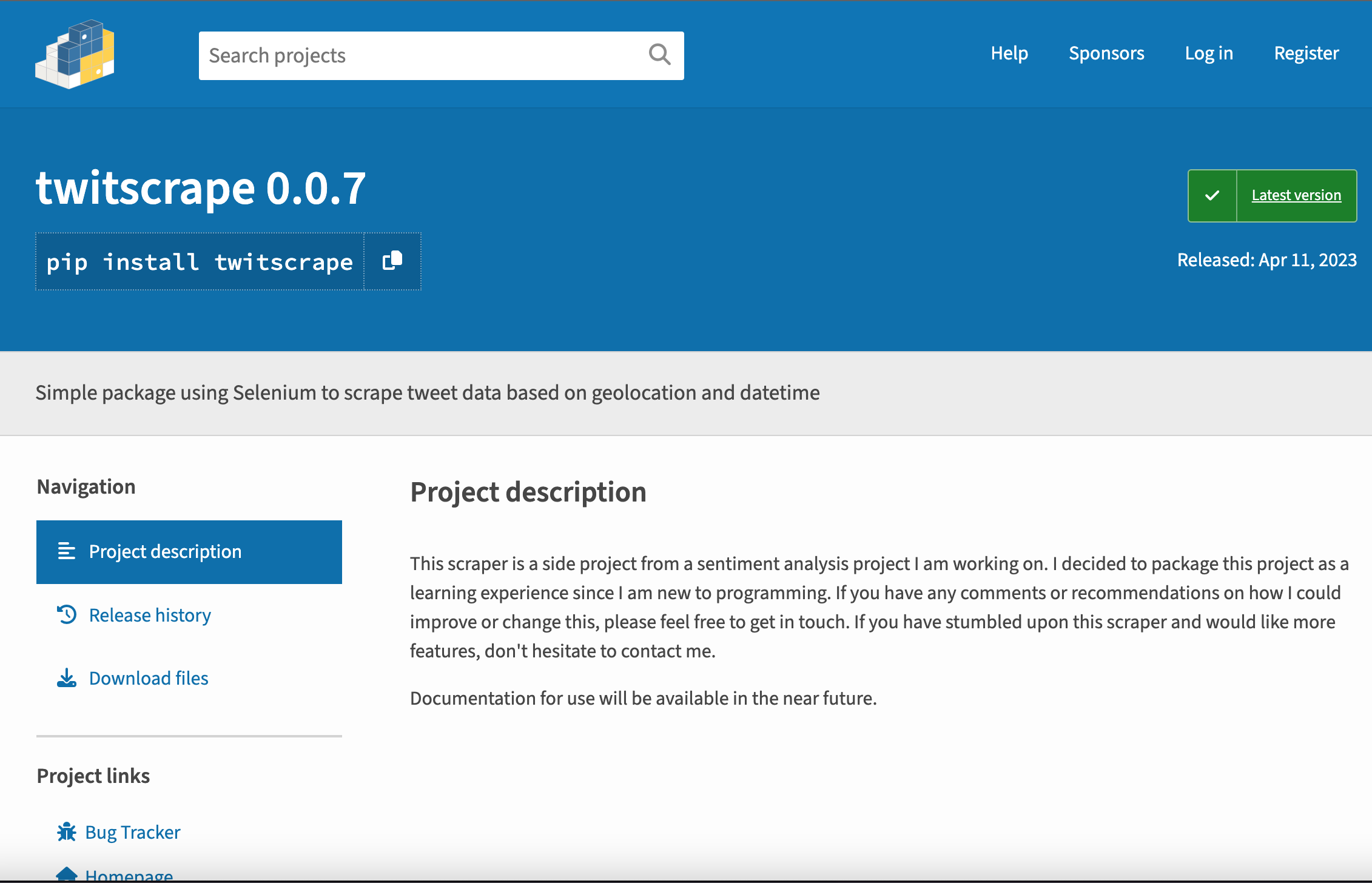Click the 'Navigation' sidebar heading

coord(86,486)
